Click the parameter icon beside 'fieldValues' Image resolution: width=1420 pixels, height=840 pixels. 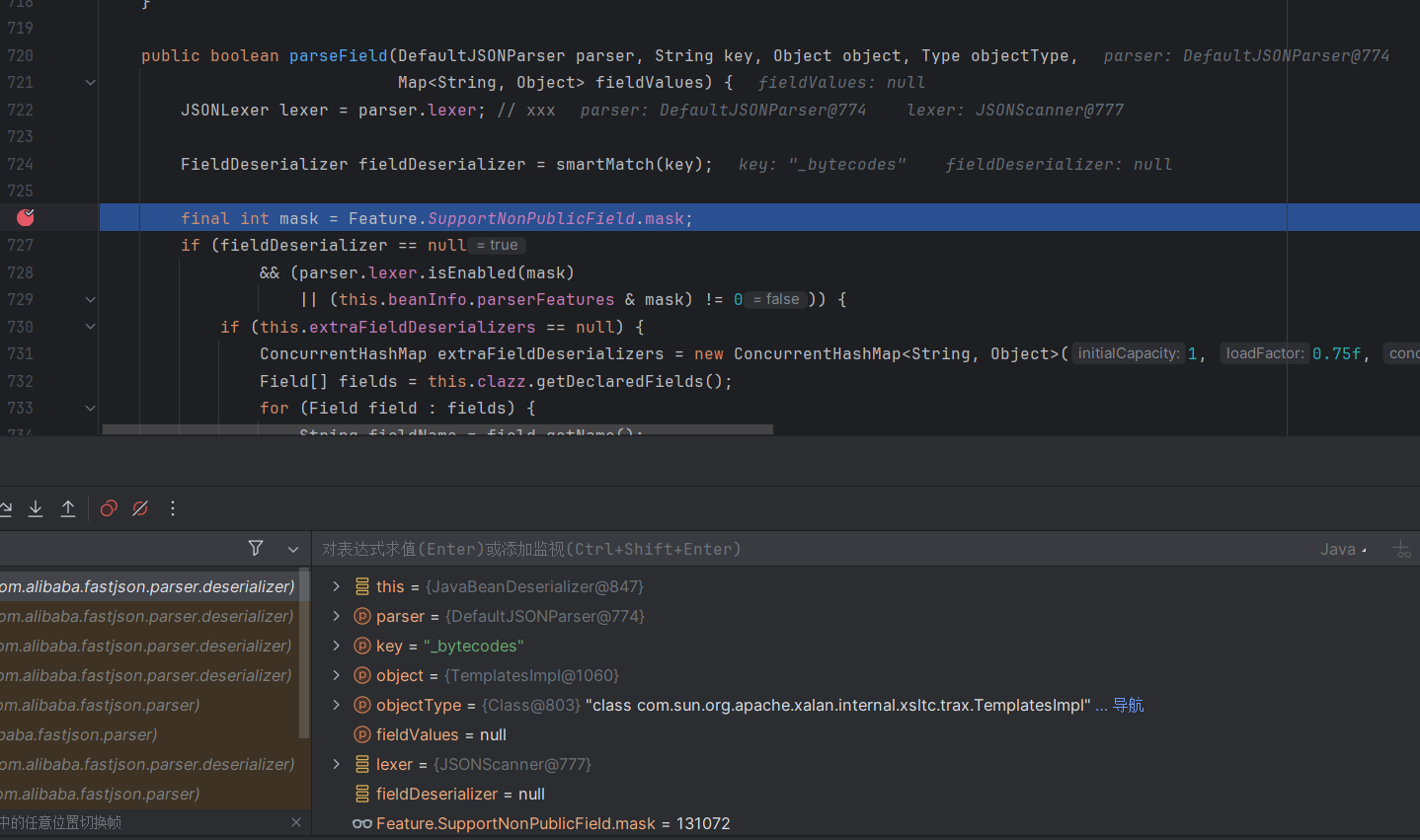[x=362, y=734]
